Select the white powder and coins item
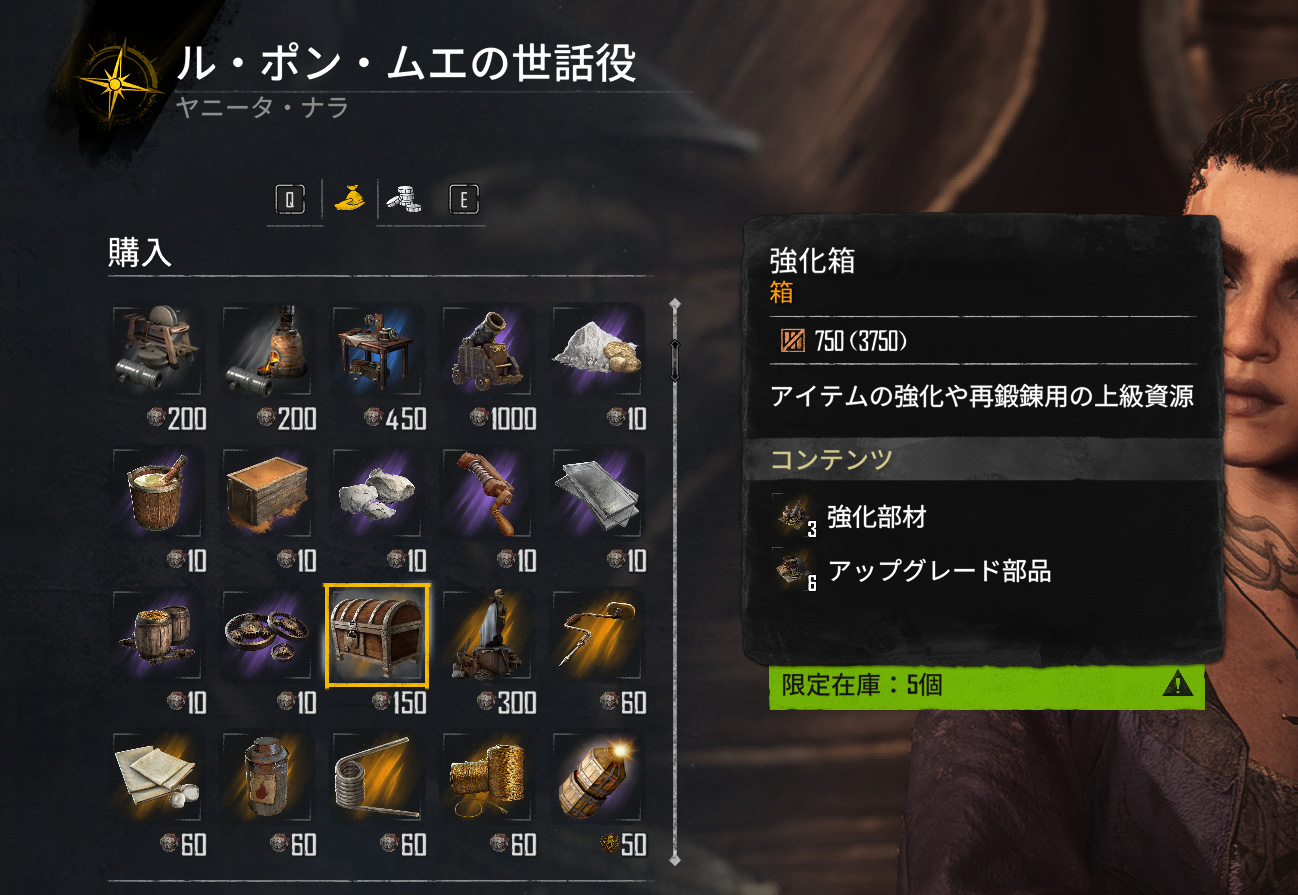1298x895 pixels. point(597,352)
